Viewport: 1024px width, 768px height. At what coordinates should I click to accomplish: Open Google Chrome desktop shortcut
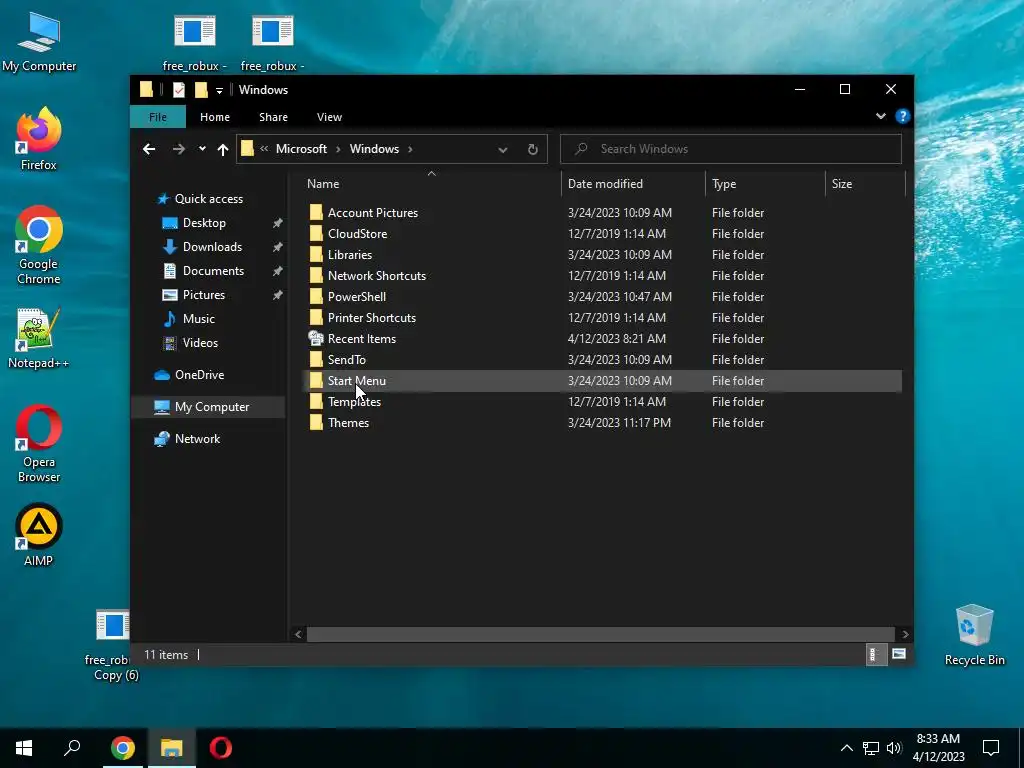[x=39, y=245]
